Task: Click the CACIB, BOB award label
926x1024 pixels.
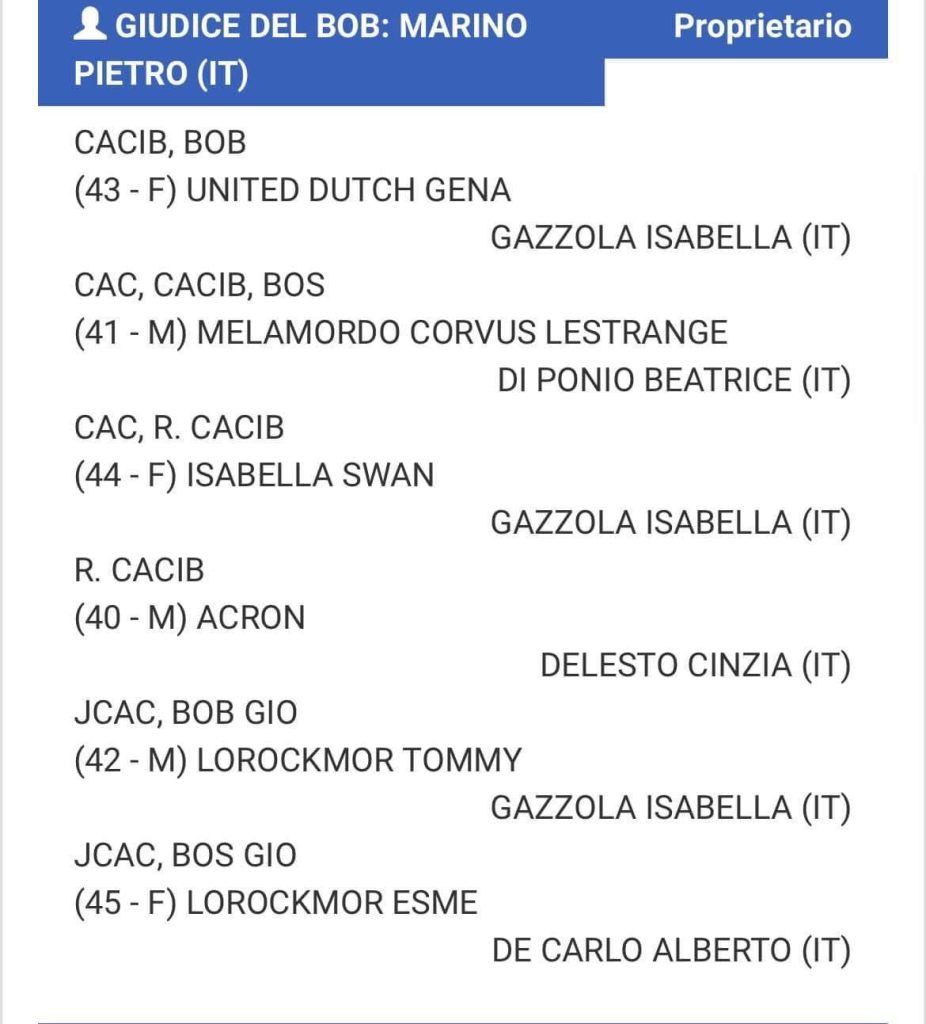Action: tap(160, 143)
